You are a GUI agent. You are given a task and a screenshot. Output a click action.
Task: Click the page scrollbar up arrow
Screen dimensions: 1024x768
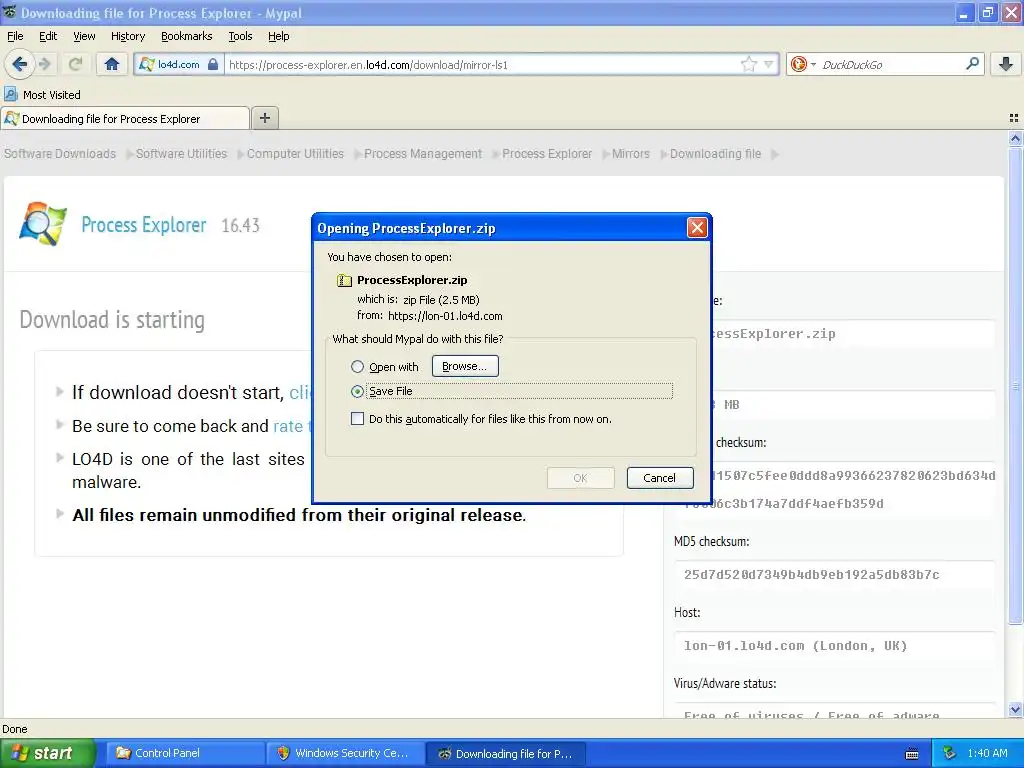click(x=1015, y=138)
